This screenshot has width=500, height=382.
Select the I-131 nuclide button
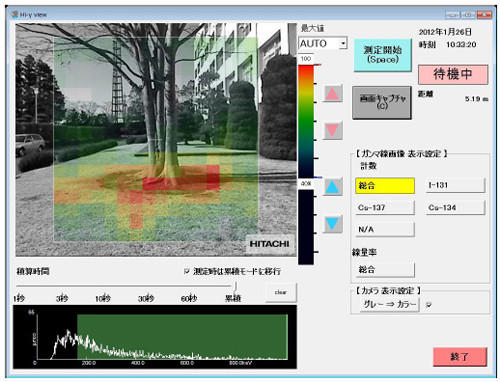pyautogui.click(x=455, y=185)
